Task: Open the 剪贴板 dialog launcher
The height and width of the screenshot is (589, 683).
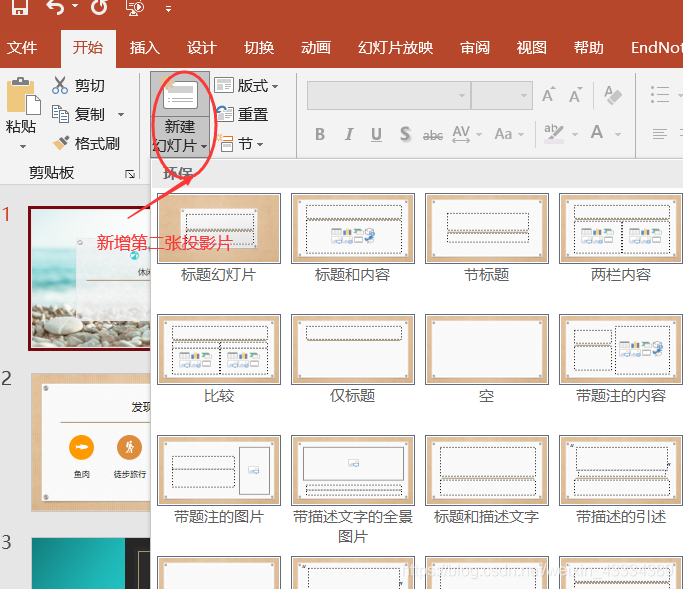Action: click(130, 174)
